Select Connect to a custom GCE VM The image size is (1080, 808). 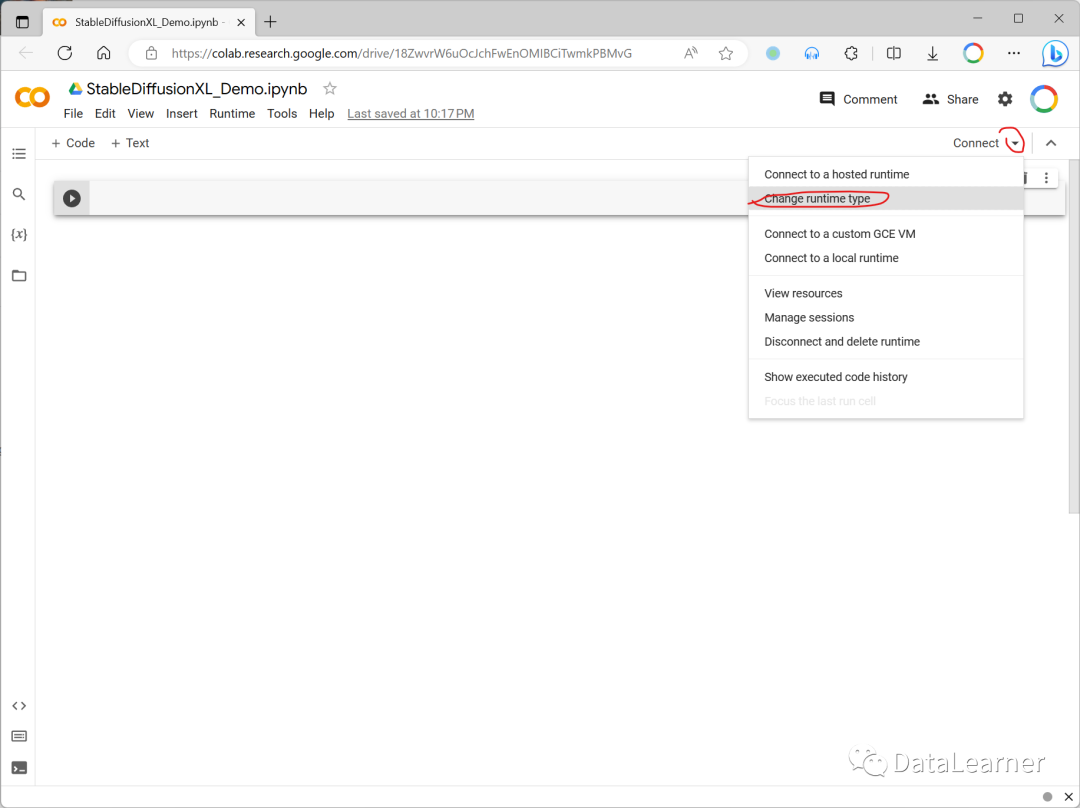point(886,234)
